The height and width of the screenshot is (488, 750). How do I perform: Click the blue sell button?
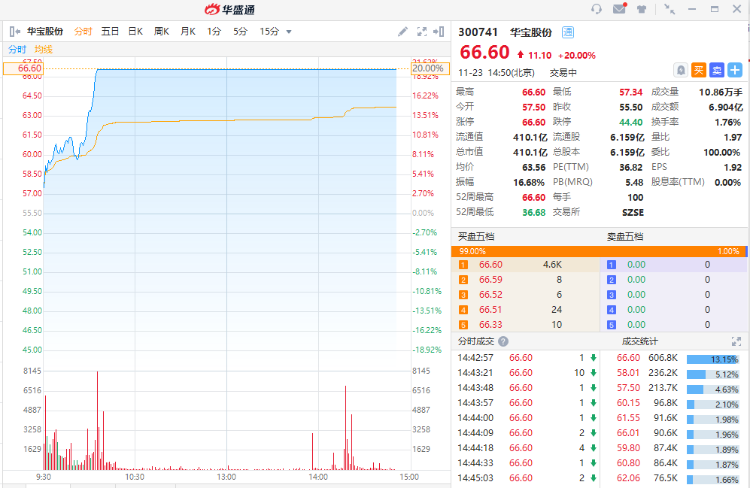pyautogui.click(x=717, y=70)
